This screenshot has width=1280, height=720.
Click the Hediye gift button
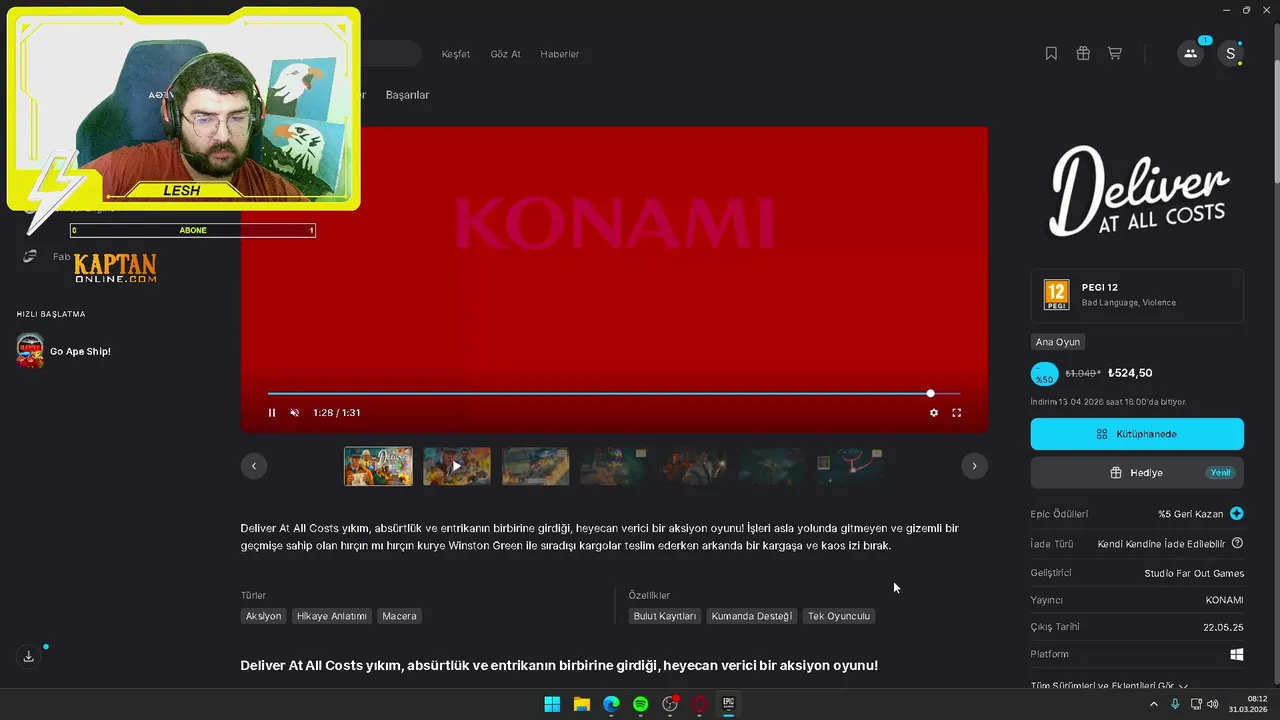[x=1137, y=473]
